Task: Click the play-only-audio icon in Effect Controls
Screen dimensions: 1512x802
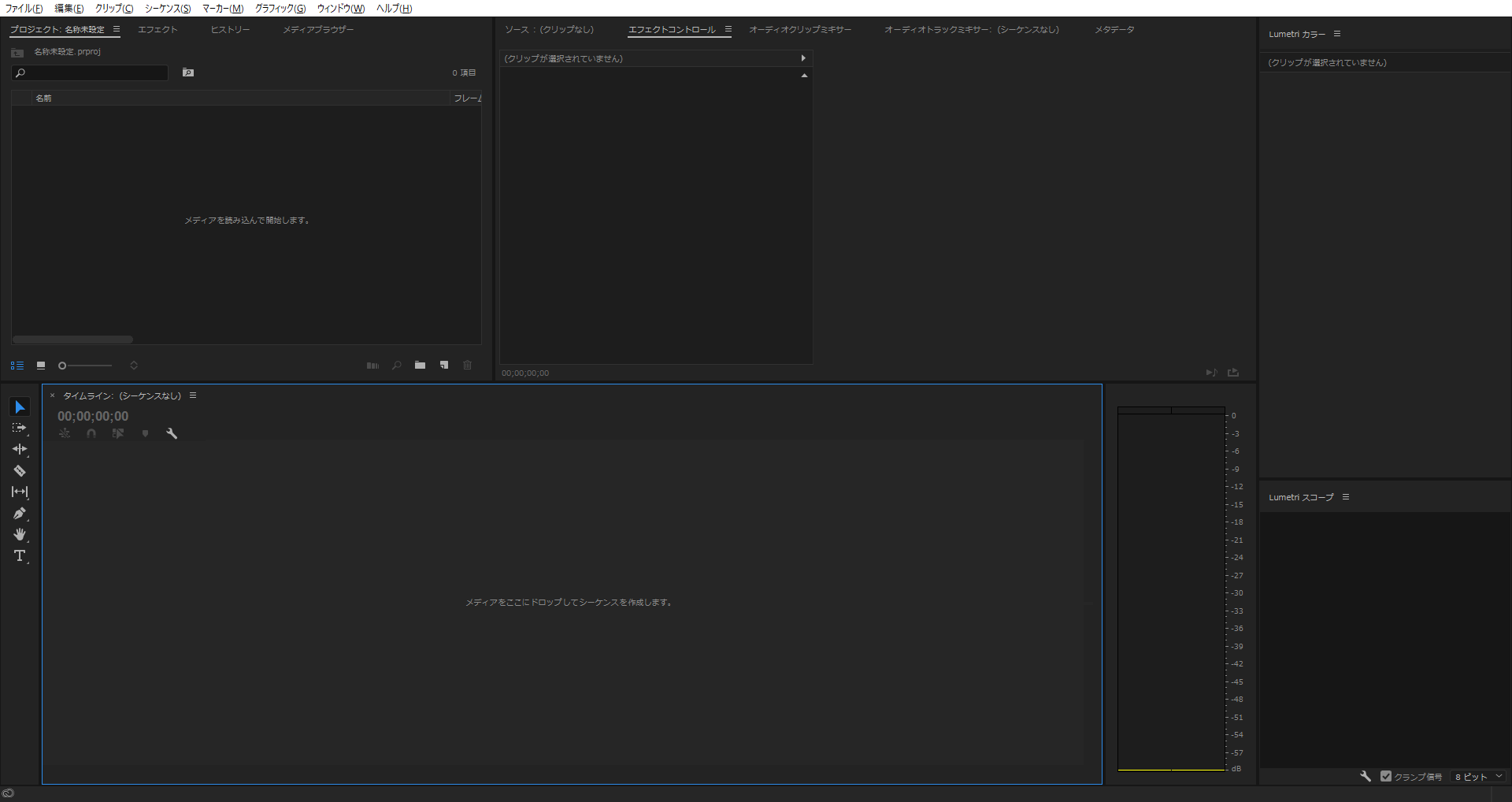Action: point(1211,373)
